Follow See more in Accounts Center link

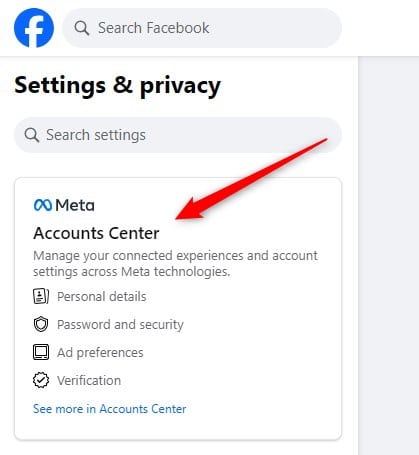pyautogui.click(x=110, y=409)
